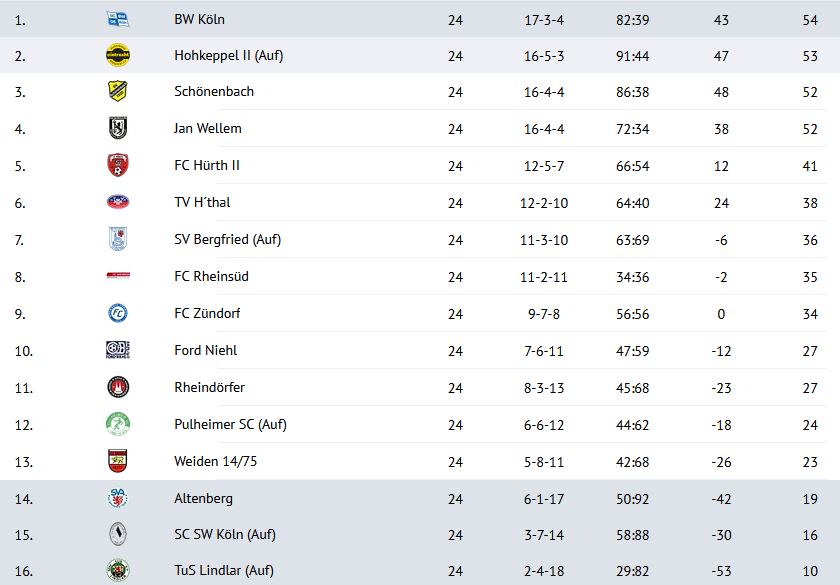The width and height of the screenshot is (840, 585).
Task: Click the Rheindörfer round crest
Action: tap(118, 387)
